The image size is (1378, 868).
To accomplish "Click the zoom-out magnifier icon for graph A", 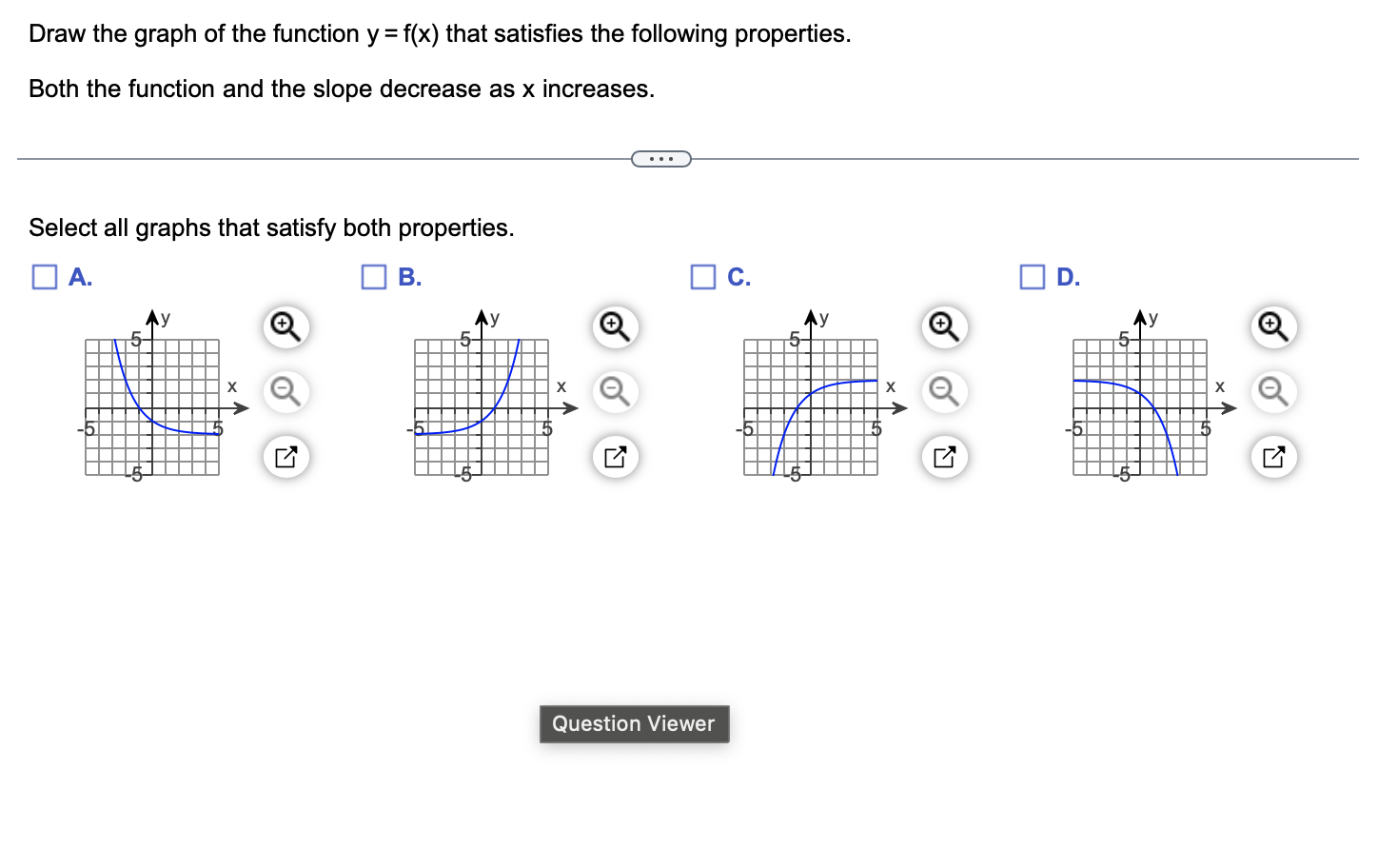I will click(x=285, y=391).
